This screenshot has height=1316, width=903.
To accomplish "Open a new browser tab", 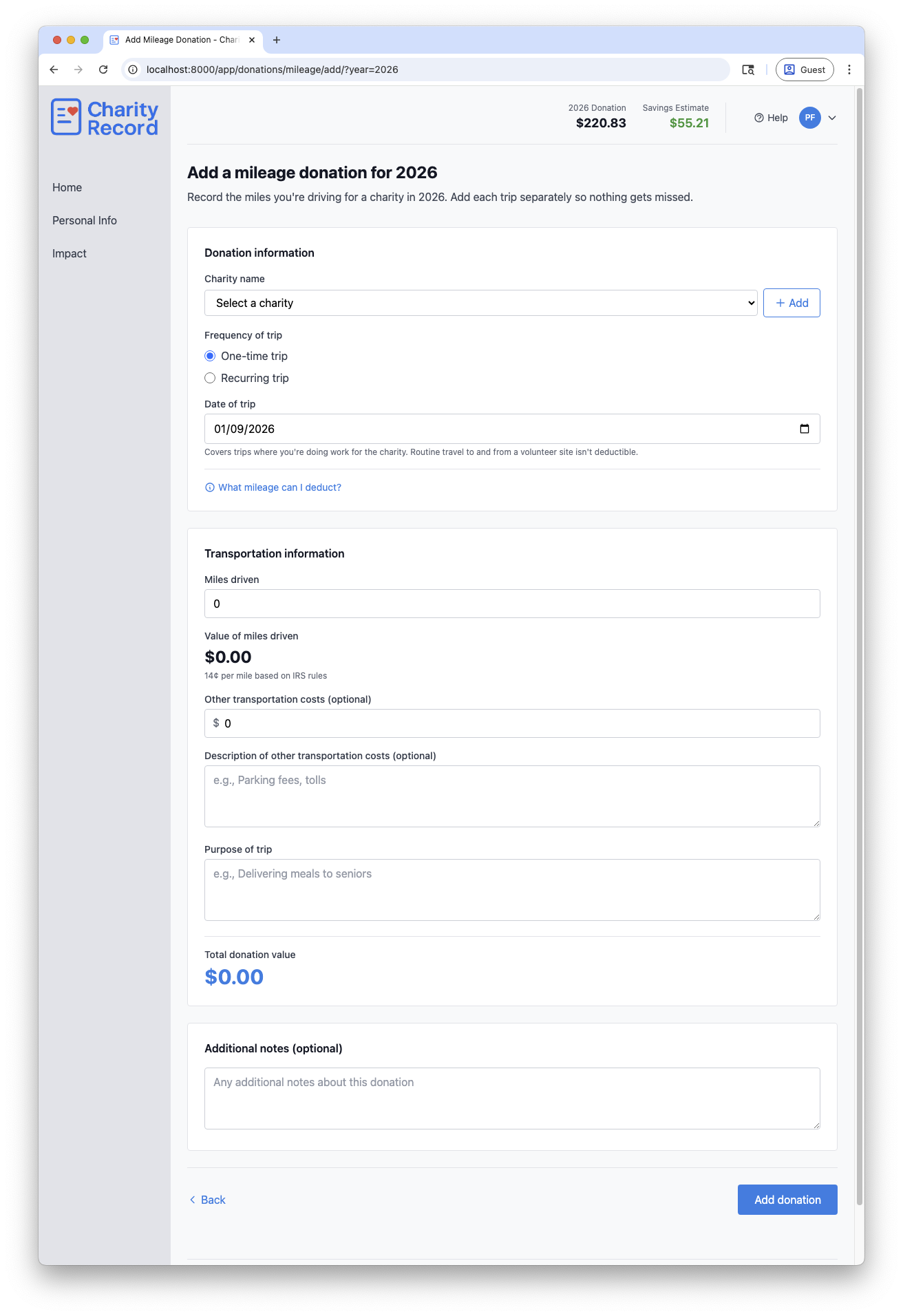I will [x=277, y=40].
